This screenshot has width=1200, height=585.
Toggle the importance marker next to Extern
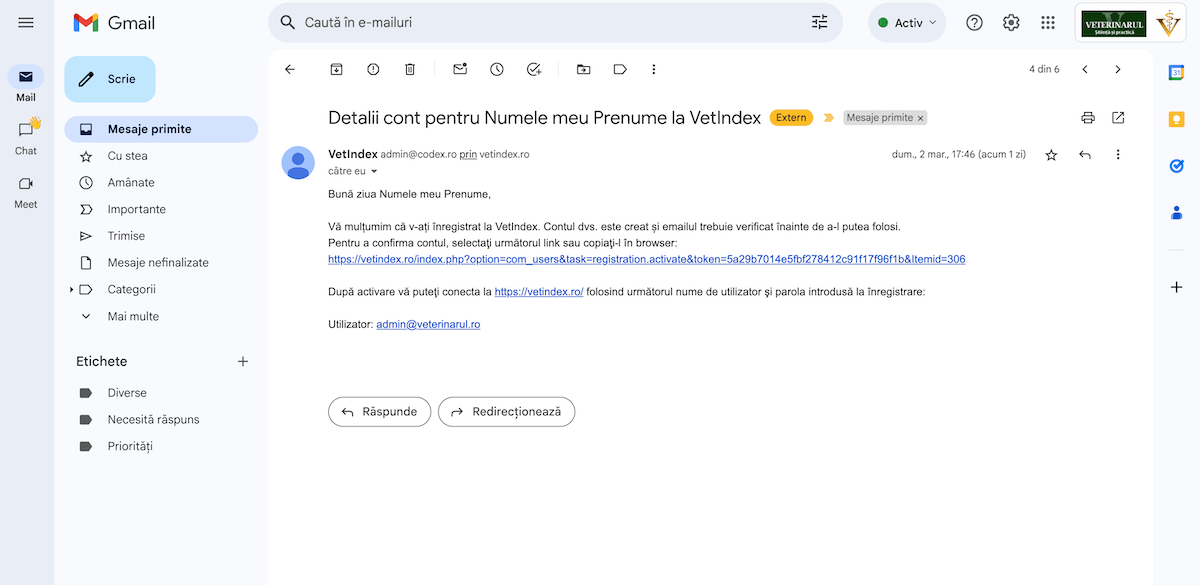(x=828, y=118)
